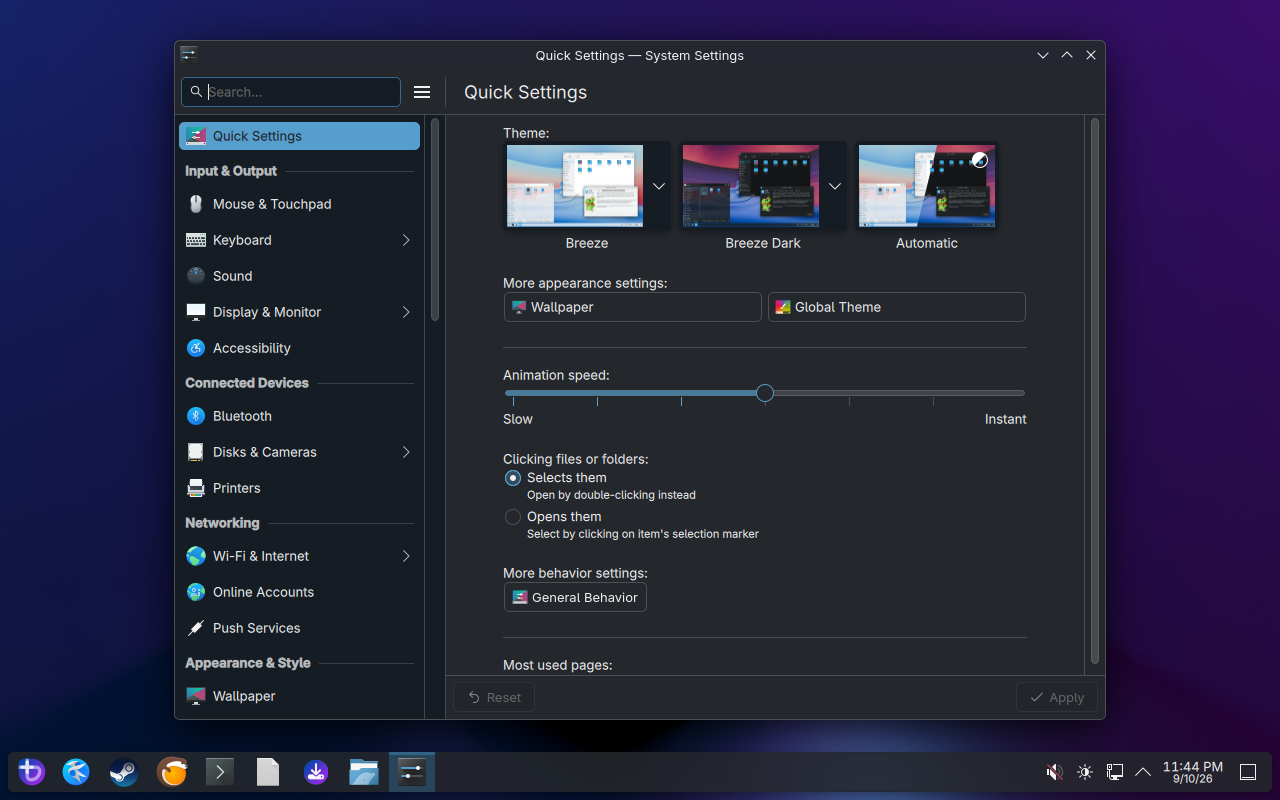The width and height of the screenshot is (1280, 800).
Task: Click the sidebar vertical scrollbar
Action: (435, 219)
